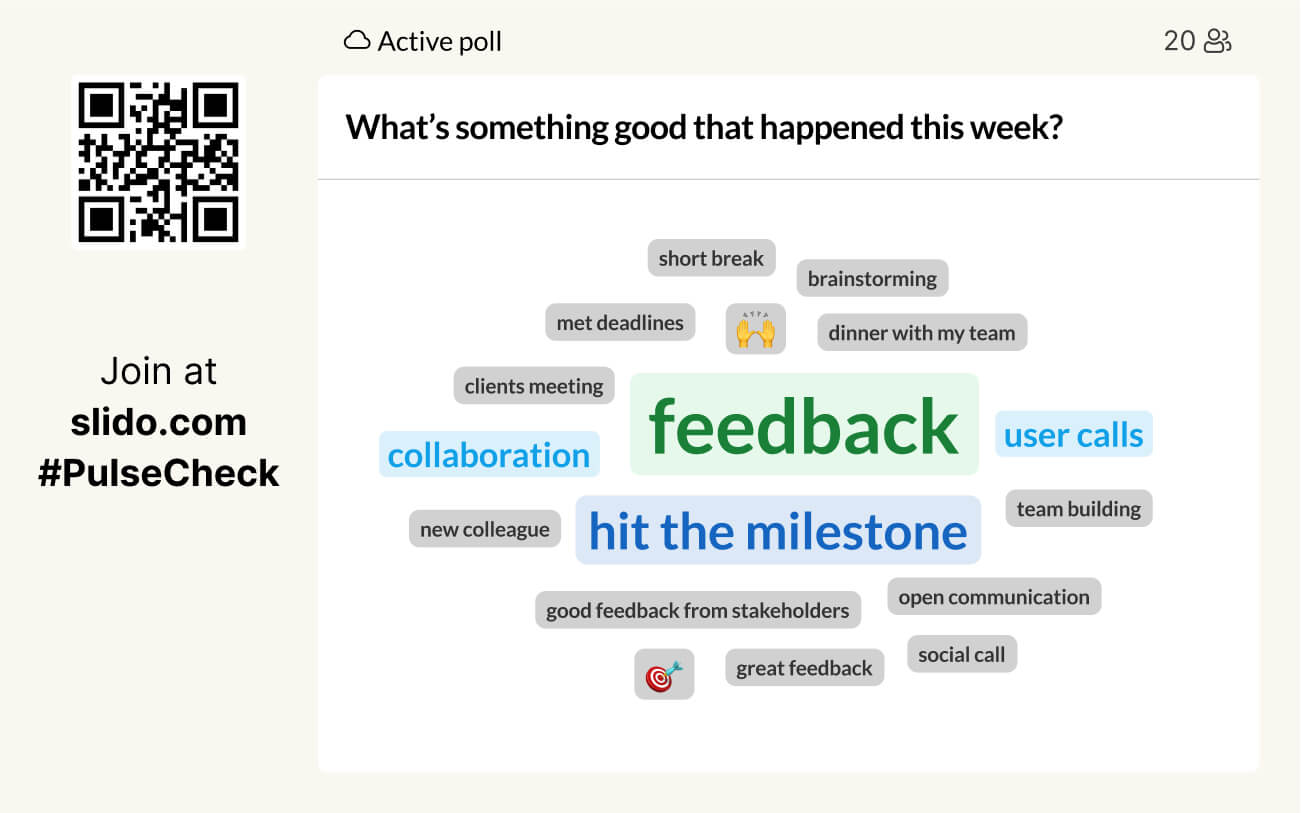This screenshot has width=1301, height=813.
Task: Click the 'dinner with my team' tag
Action: (921, 333)
